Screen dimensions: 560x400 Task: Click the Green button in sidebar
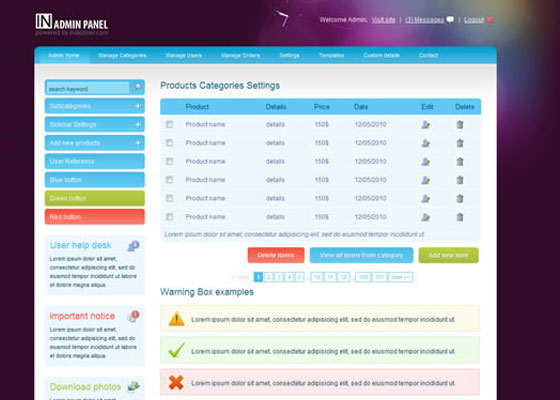[x=95, y=198]
